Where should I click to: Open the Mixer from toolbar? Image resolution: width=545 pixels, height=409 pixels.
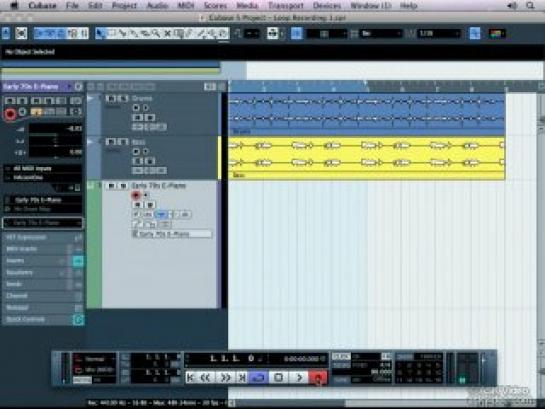pos(84,33)
